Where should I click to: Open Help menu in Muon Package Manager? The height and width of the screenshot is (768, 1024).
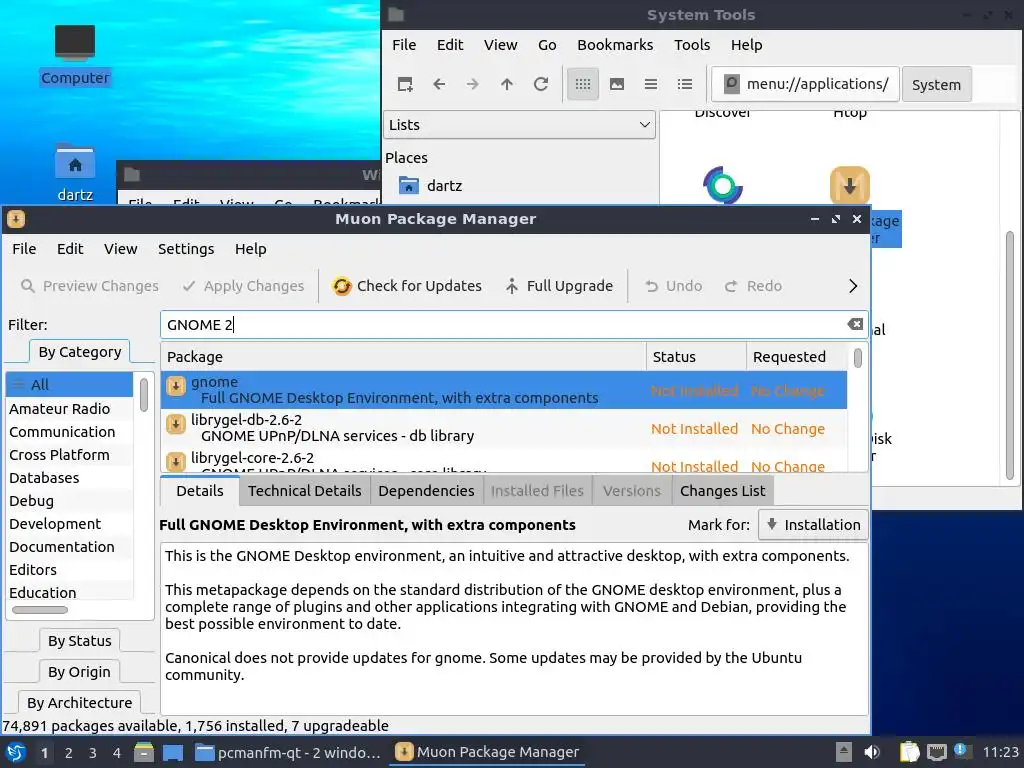[x=251, y=249]
